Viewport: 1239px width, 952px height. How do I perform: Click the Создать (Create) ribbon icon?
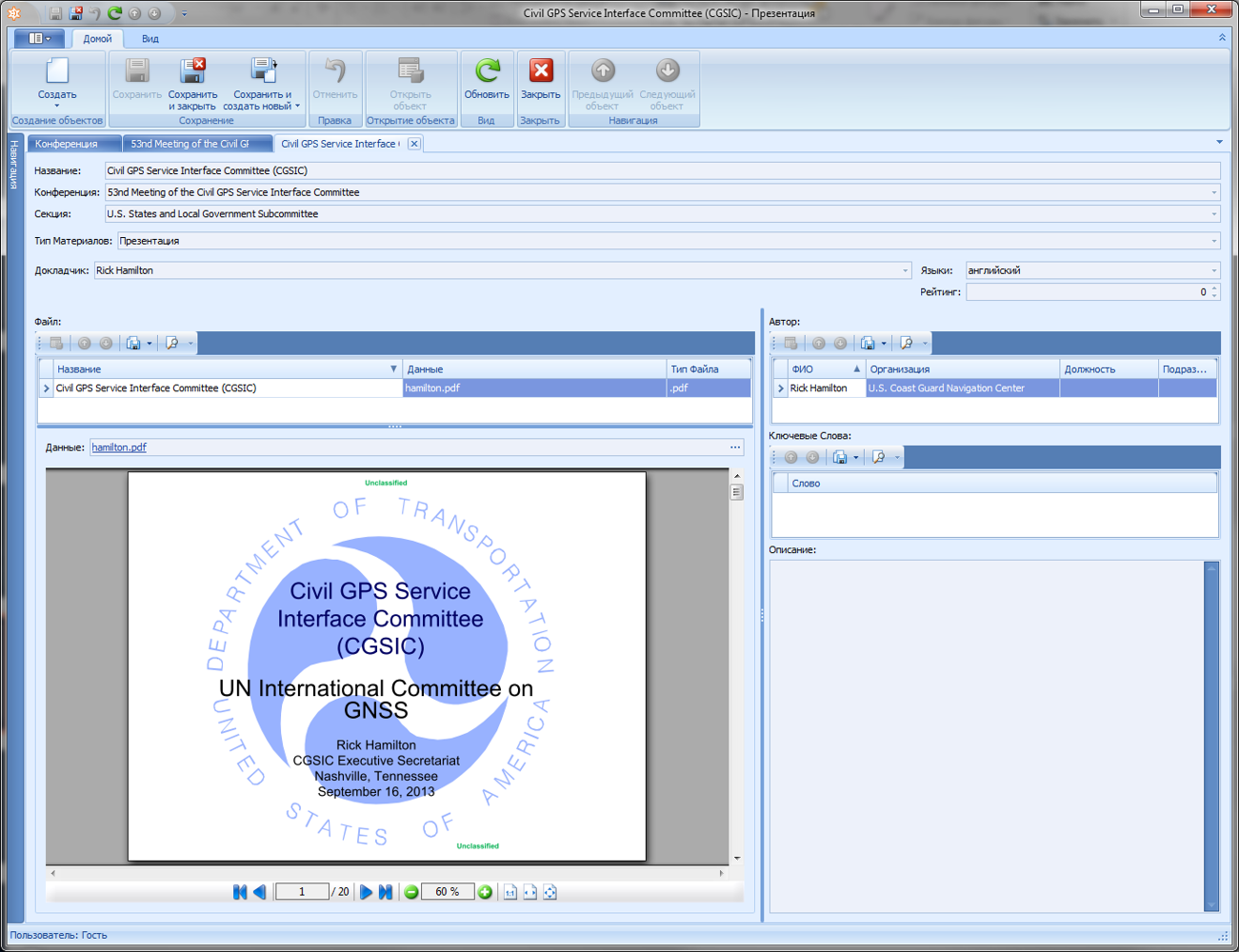57,70
